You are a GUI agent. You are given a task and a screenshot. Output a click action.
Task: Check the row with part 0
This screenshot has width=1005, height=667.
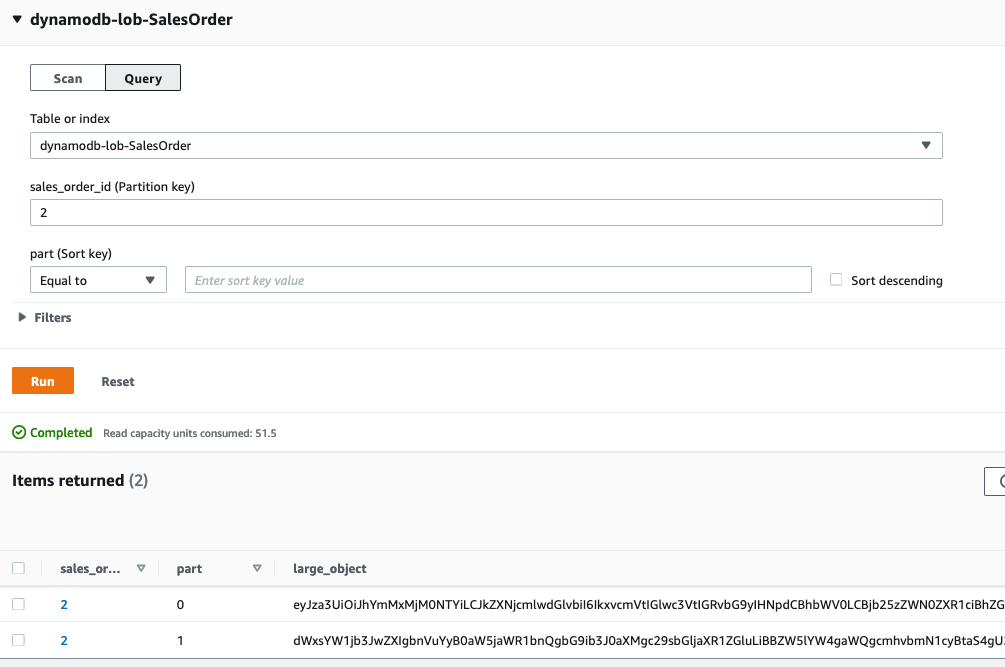click(x=19, y=604)
